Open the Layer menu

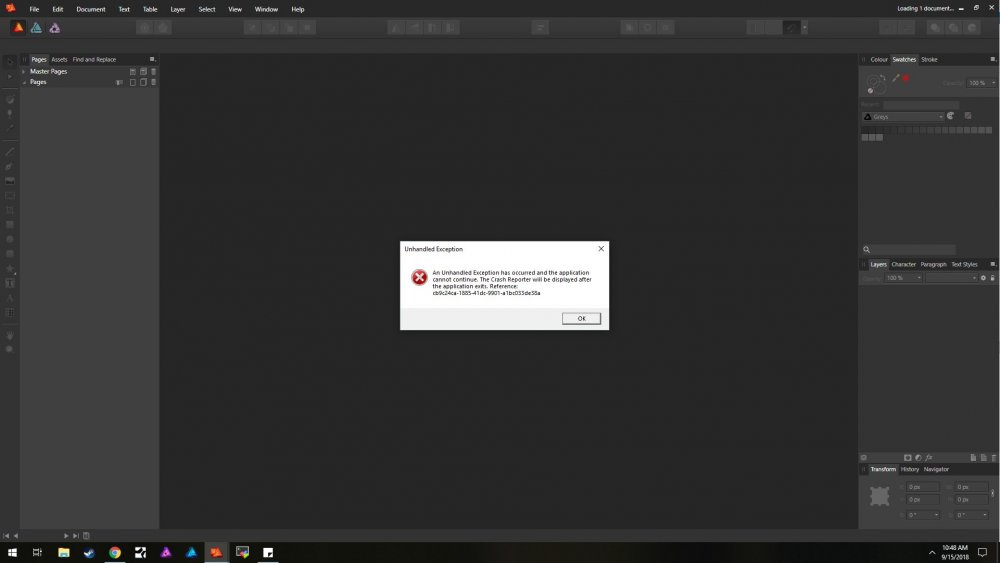tap(178, 10)
